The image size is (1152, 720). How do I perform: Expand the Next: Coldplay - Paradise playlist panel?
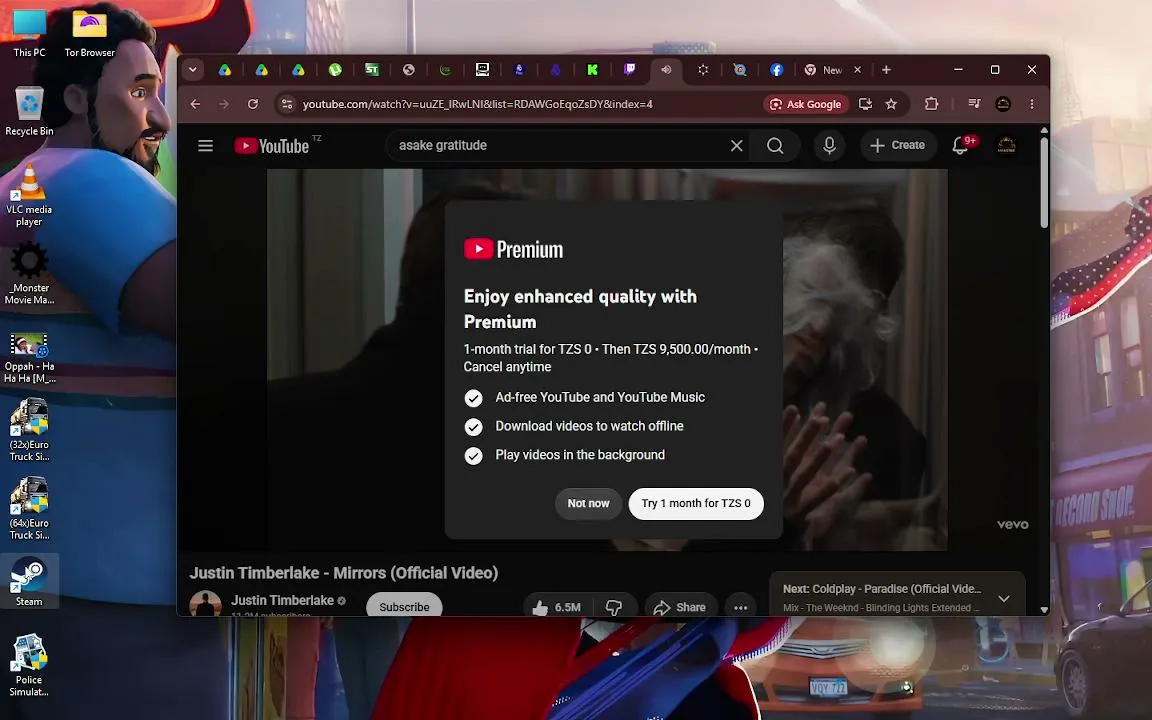click(x=1004, y=598)
